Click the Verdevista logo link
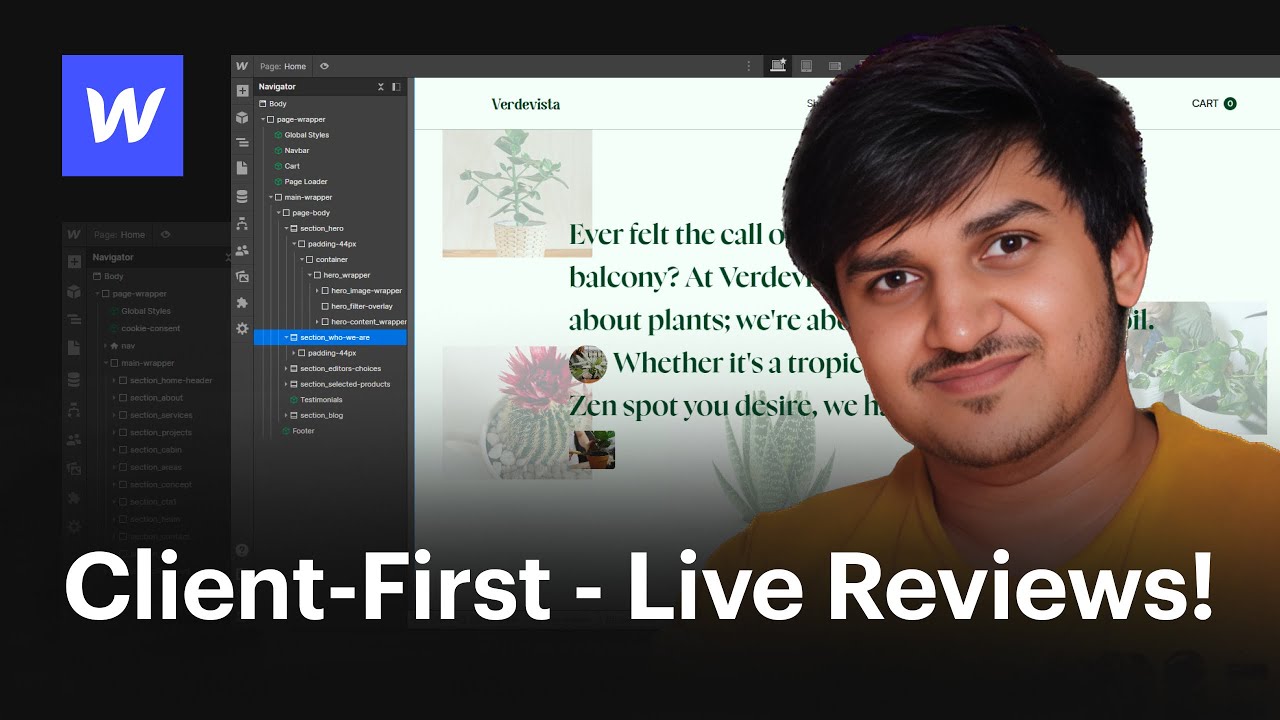1280x720 pixels. tap(526, 104)
